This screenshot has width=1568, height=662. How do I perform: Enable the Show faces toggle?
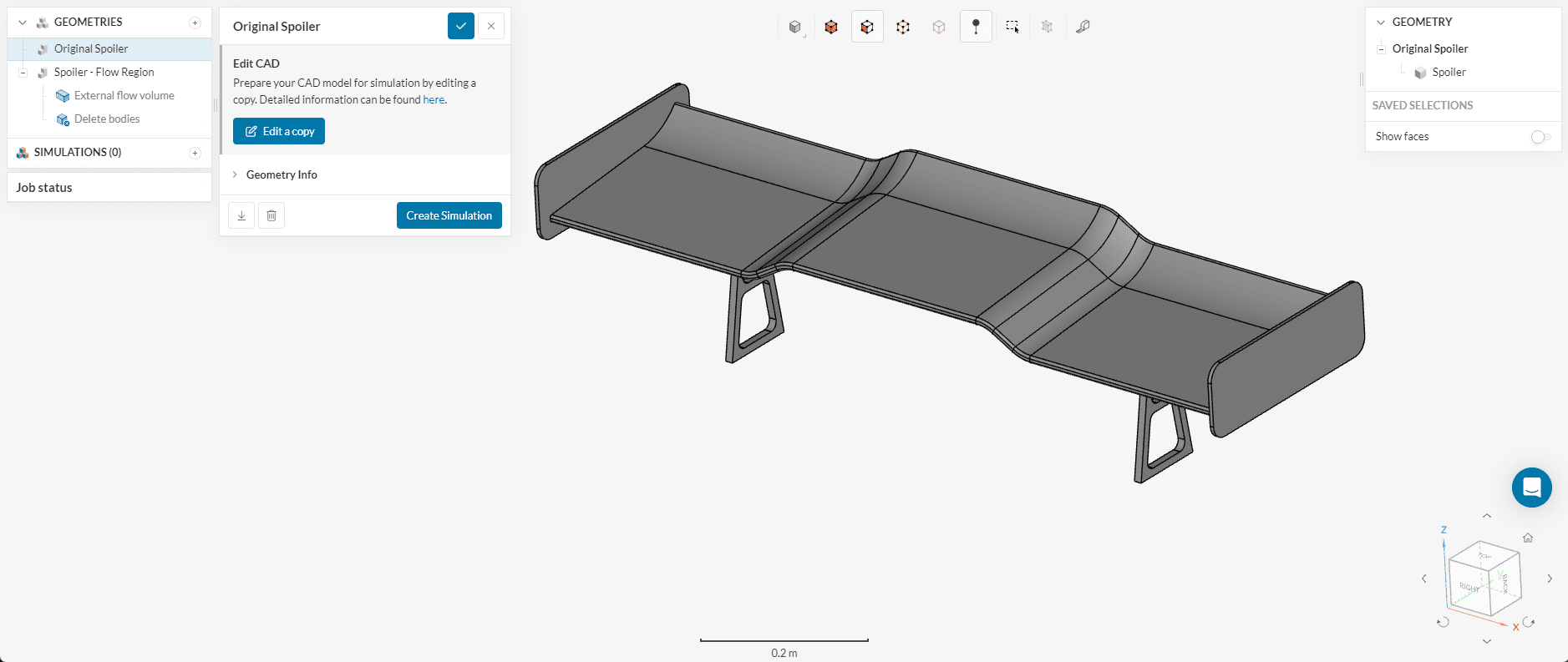(1540, 137)
